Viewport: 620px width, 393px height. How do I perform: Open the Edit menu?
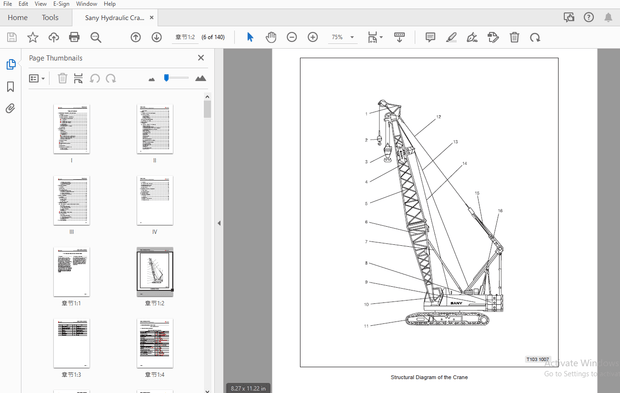click(23, 4)
